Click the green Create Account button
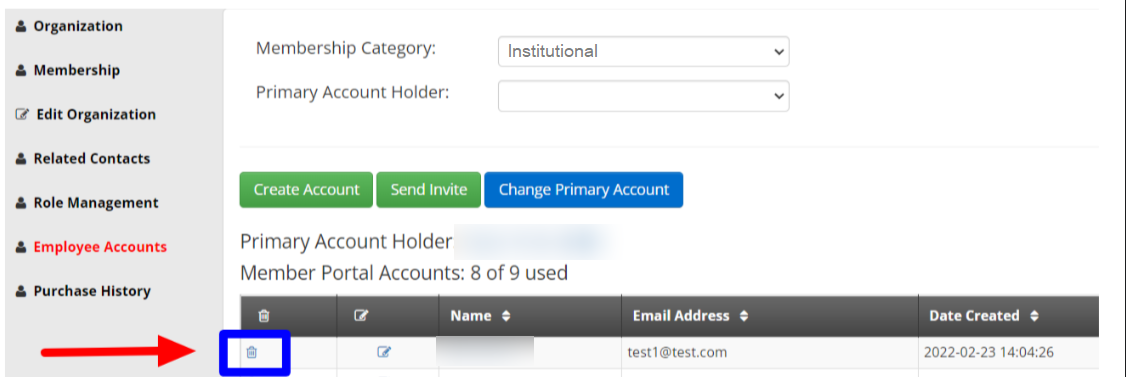The width and height of the screenshot is (1126, 377). pos(307,190)
